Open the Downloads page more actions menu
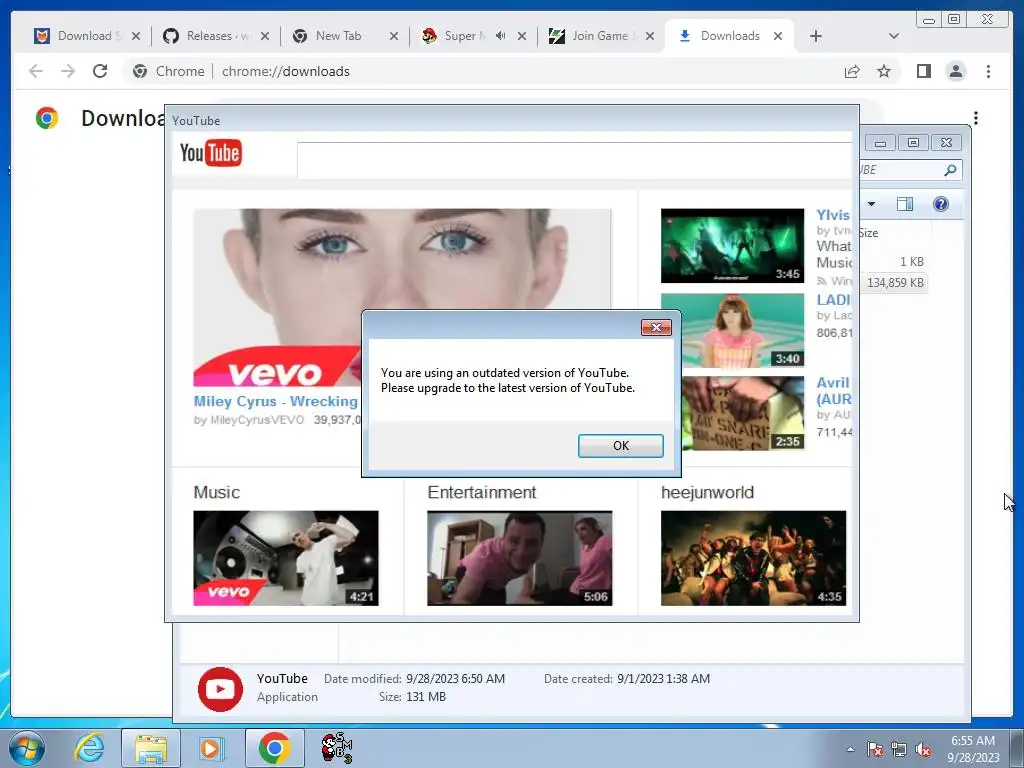1024x768 pixels. coord(976,118)
